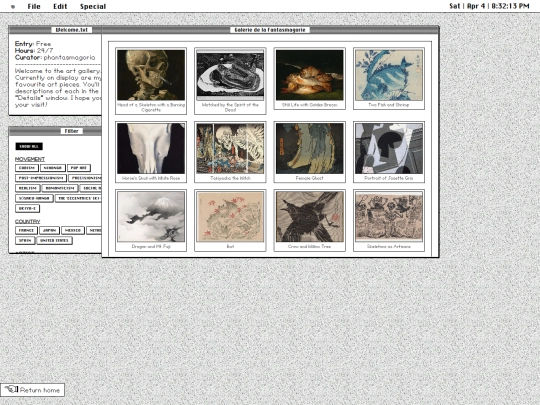Open Portrait of Josette Gris artwork
This screenshot has width=540, height=405.
(389, 152)
